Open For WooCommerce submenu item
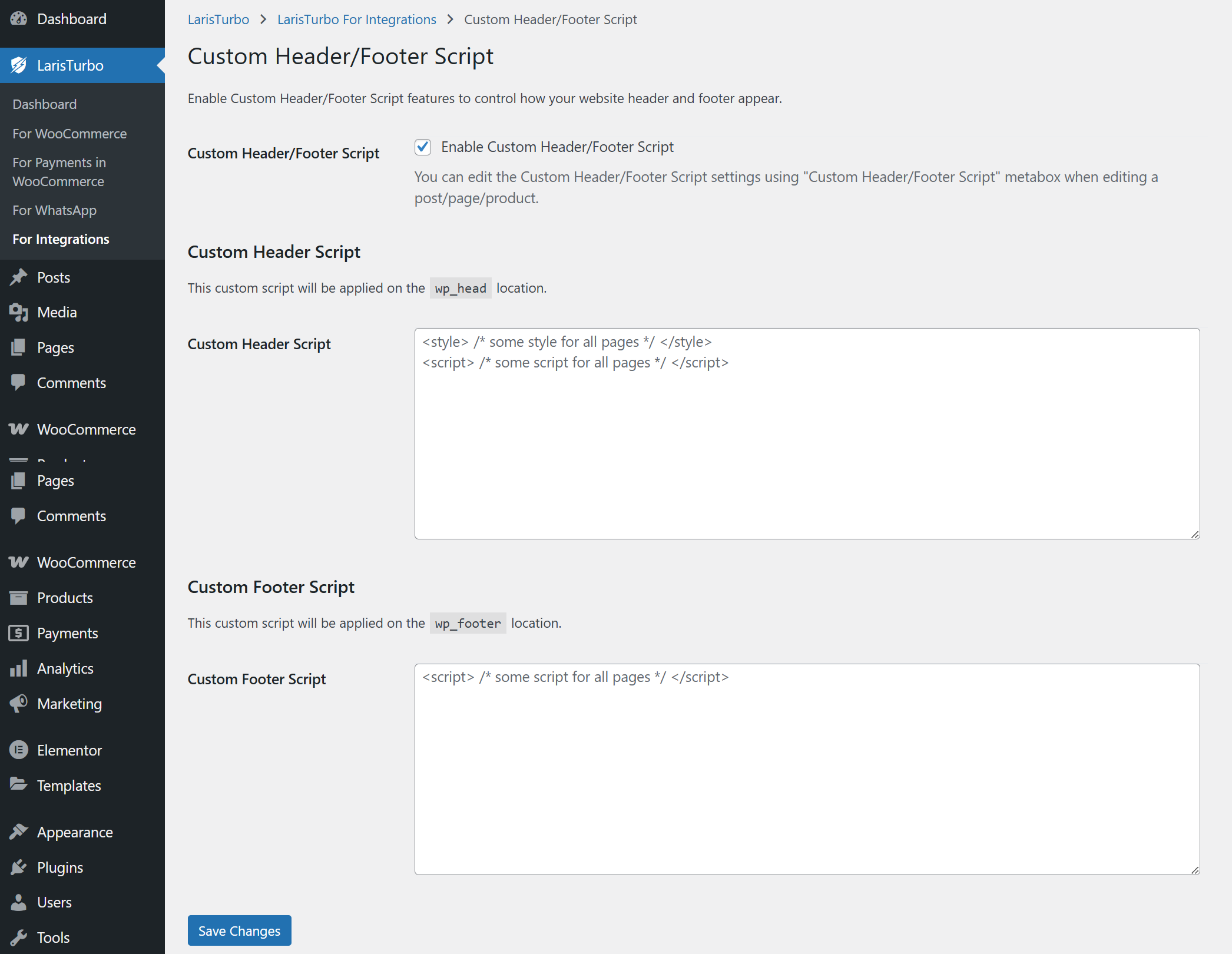 69,134
